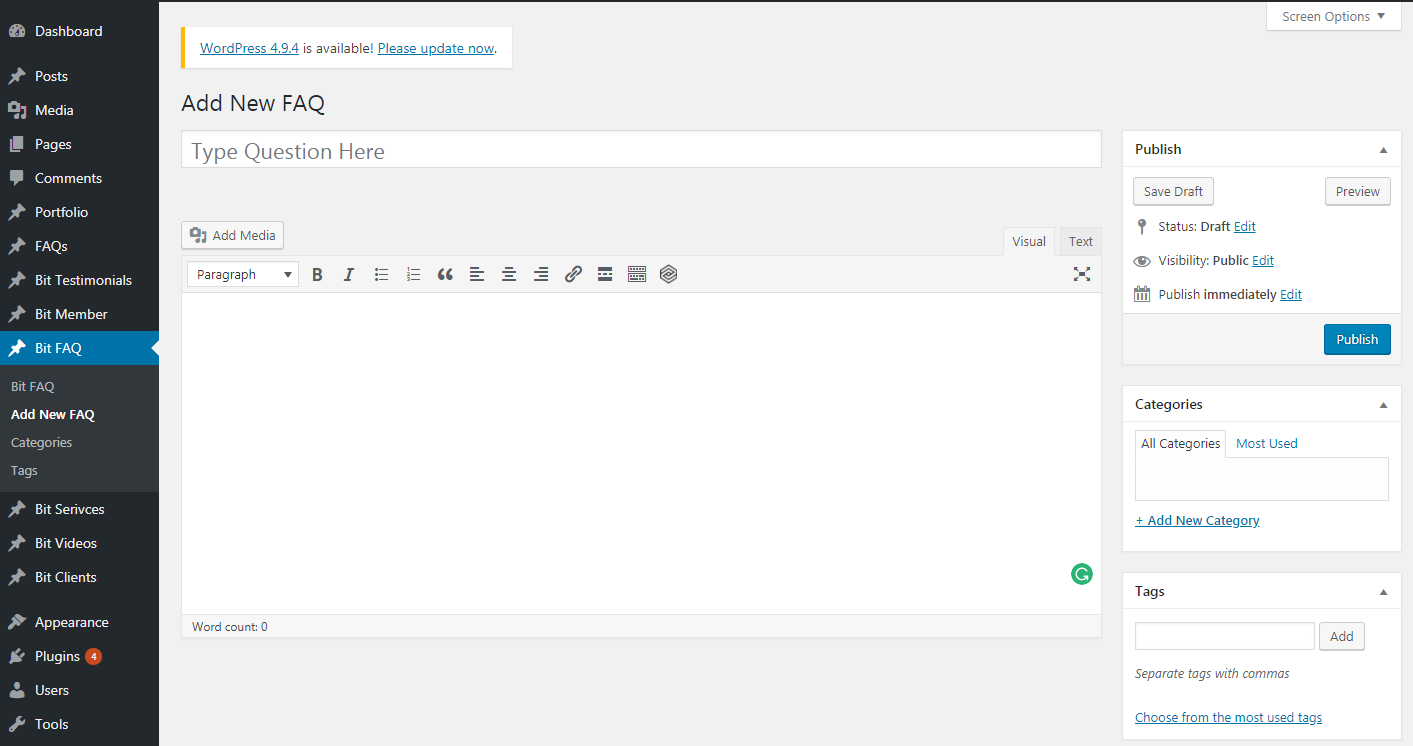
Task: Apply blockquote formatting
Action: [445, 274]
